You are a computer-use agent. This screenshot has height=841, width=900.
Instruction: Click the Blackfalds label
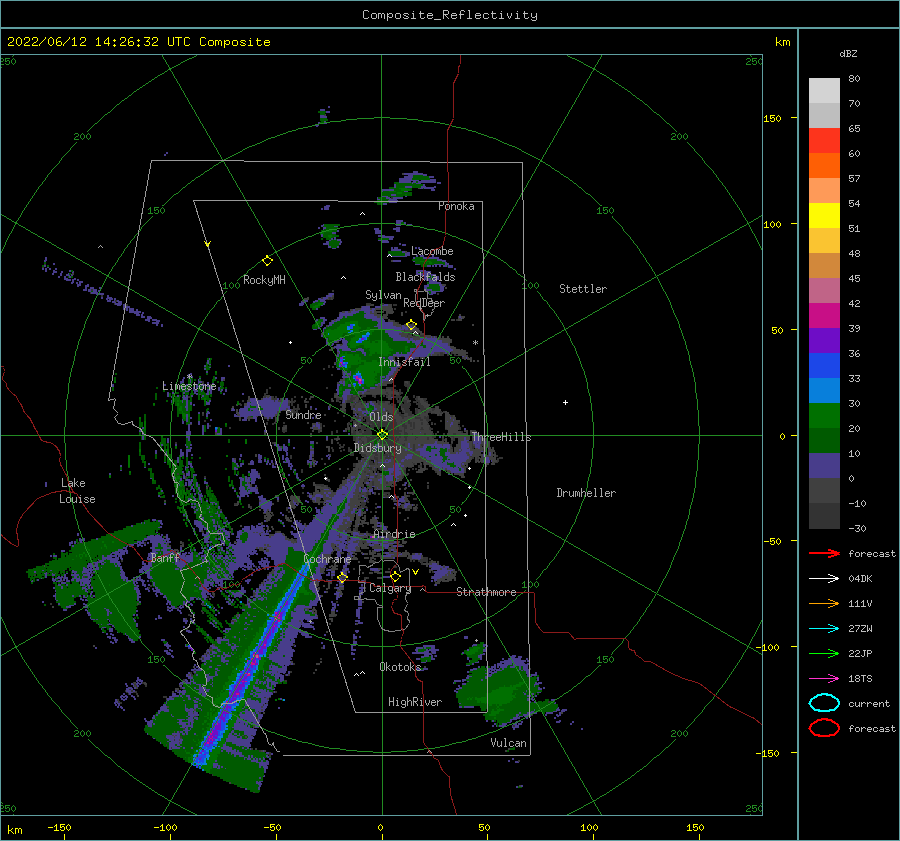pyautogui.click(x=425, y=277)
